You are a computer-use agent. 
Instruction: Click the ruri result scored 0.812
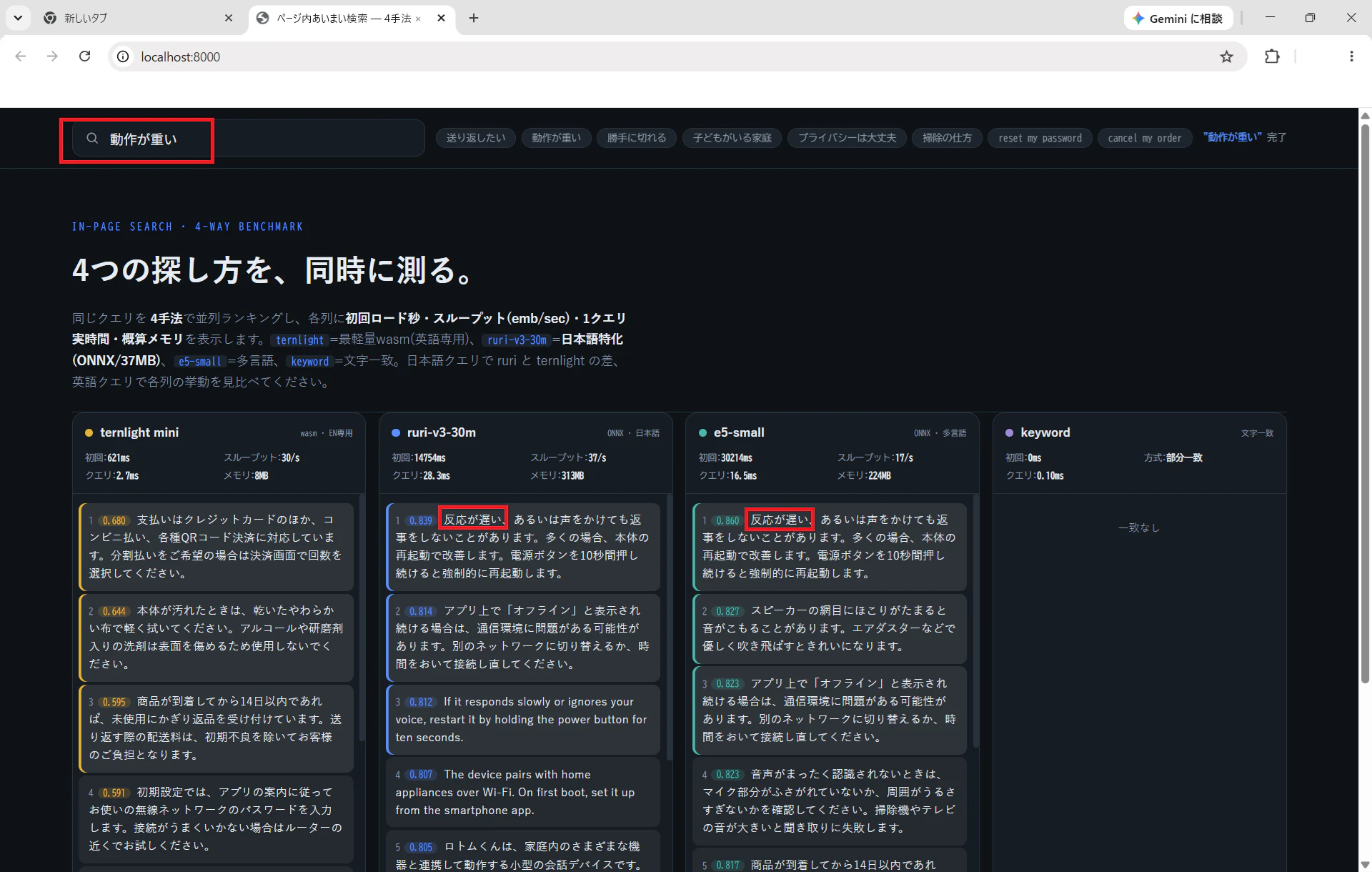523,720
